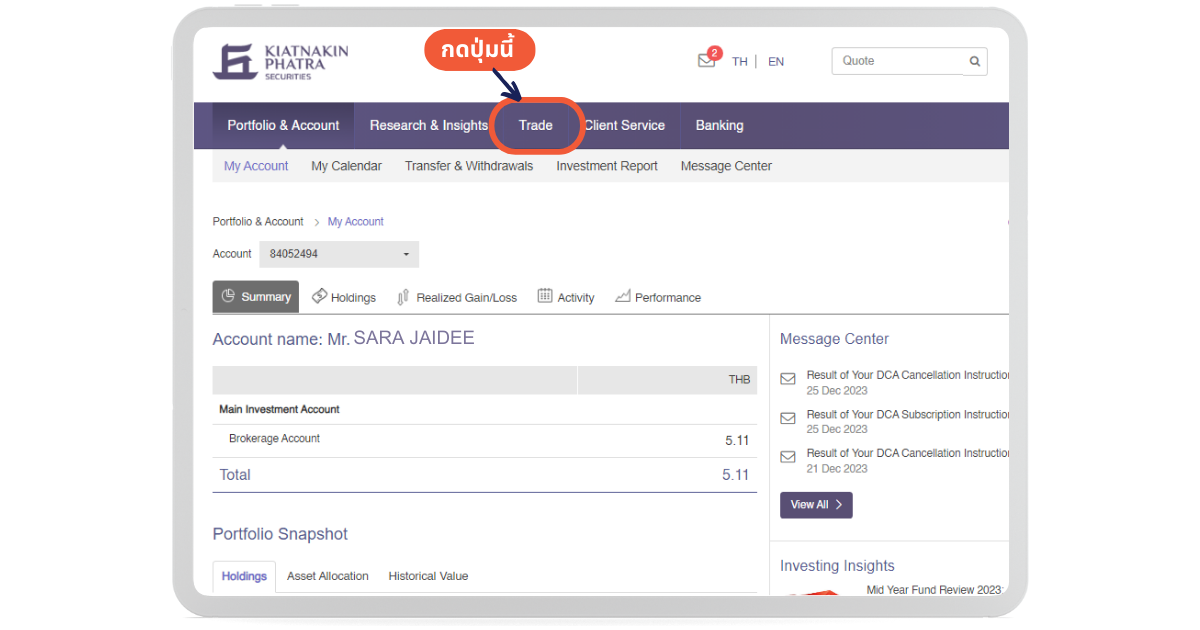The width and height of the screenshot is (1200, 630).
Task: Open the mail inbox notification icon
Action: point(707,60)
